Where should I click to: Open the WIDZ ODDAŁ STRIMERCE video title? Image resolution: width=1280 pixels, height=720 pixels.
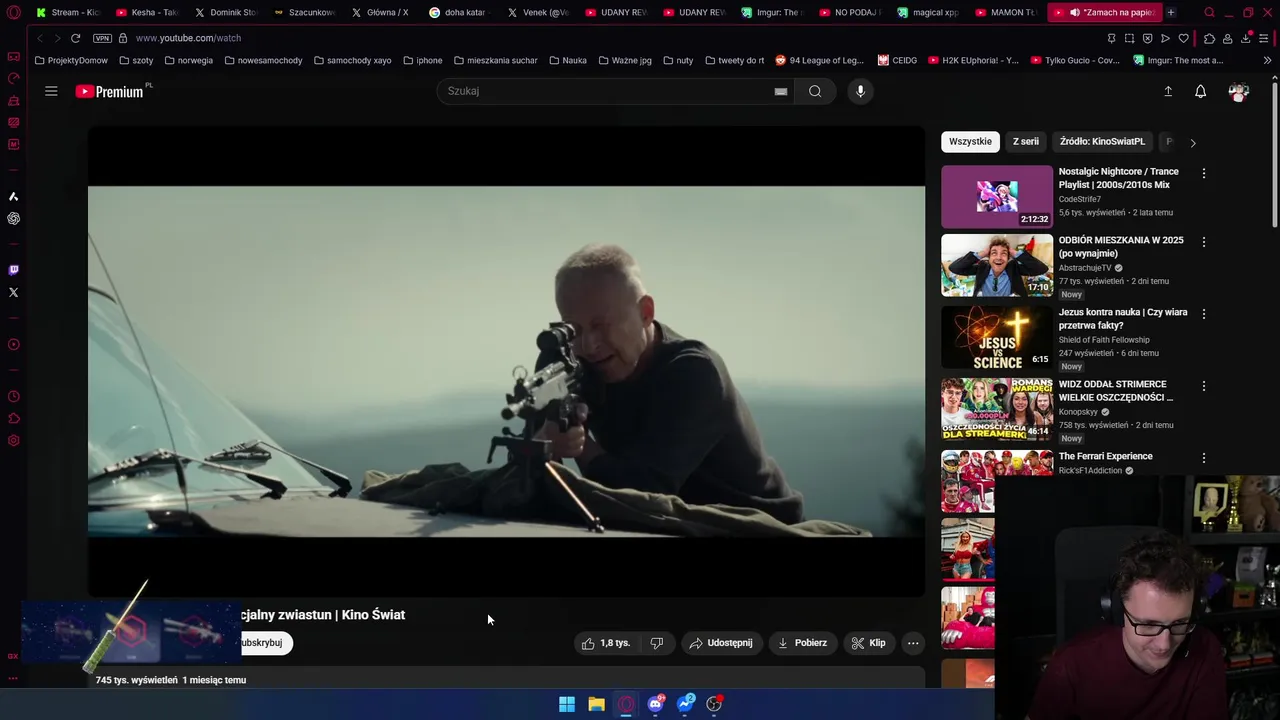point(1116,390)
